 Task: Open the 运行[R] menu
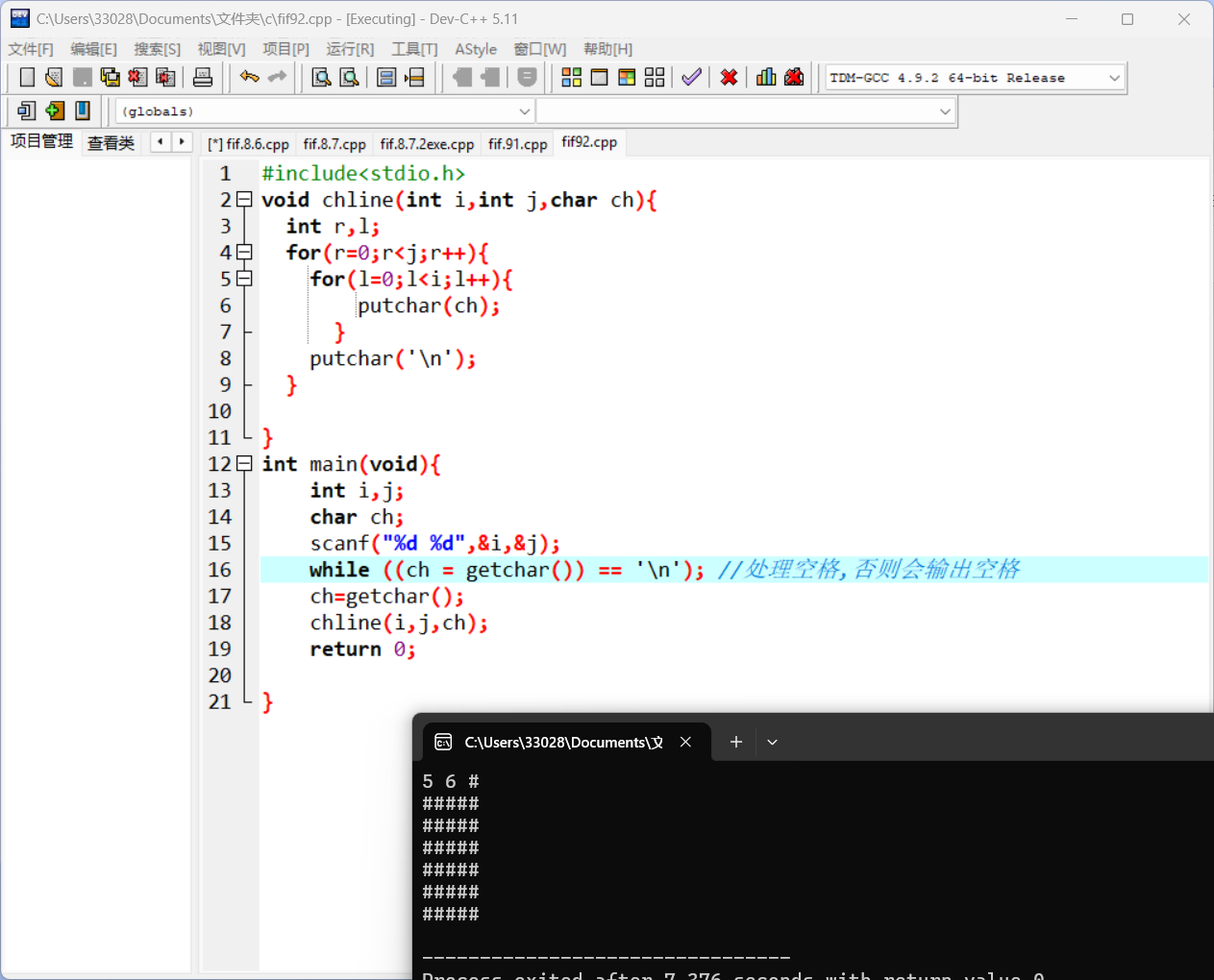tap(350, 49)
